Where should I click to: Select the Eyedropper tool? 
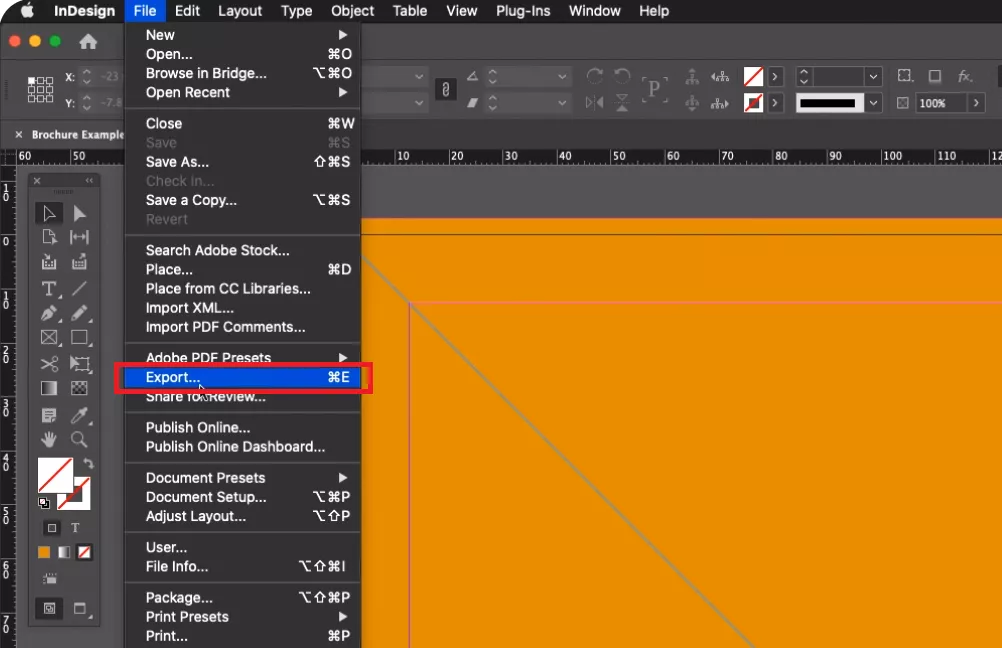(x=80, y=416)
